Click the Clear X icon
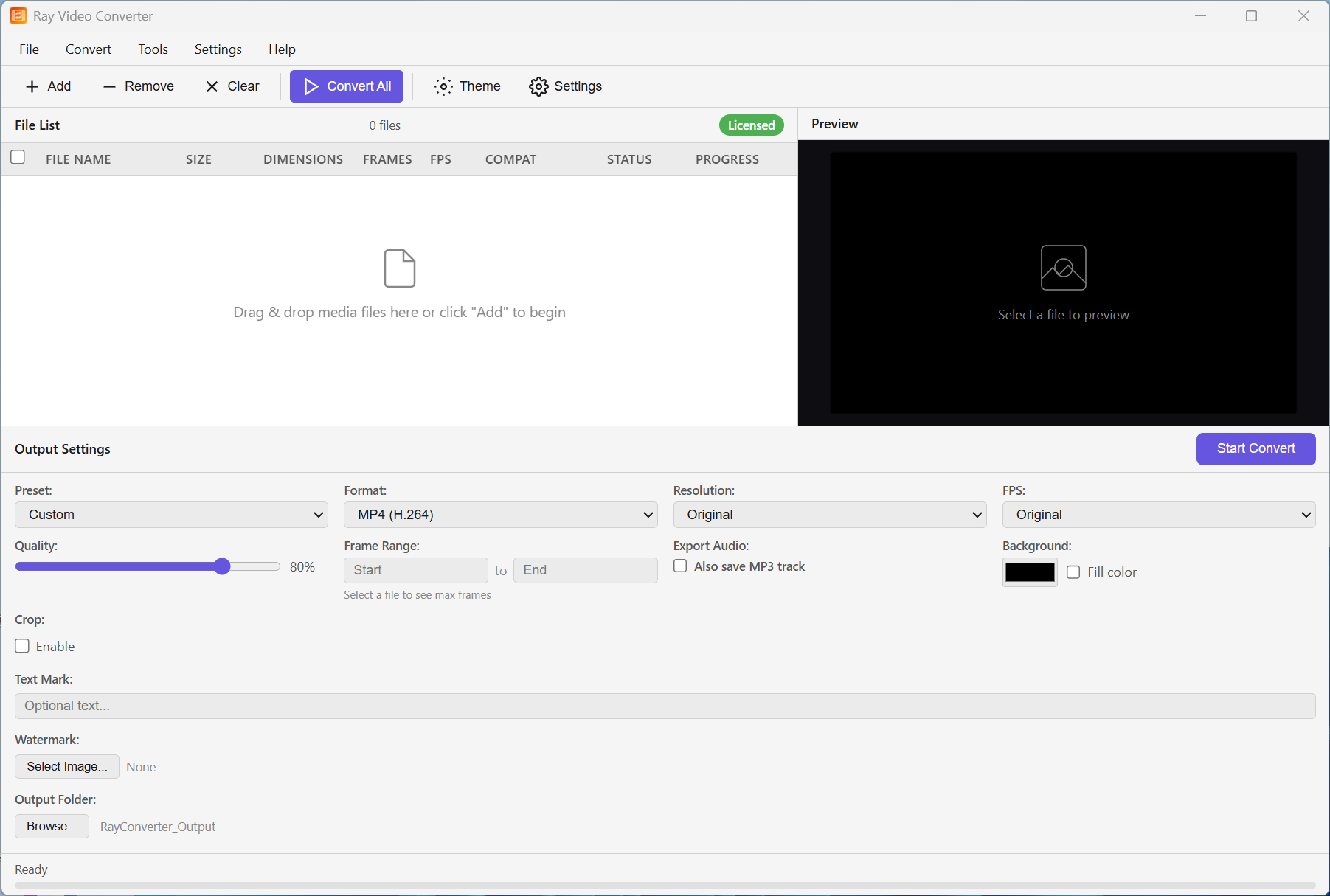1330x896 pixels. 212,86
